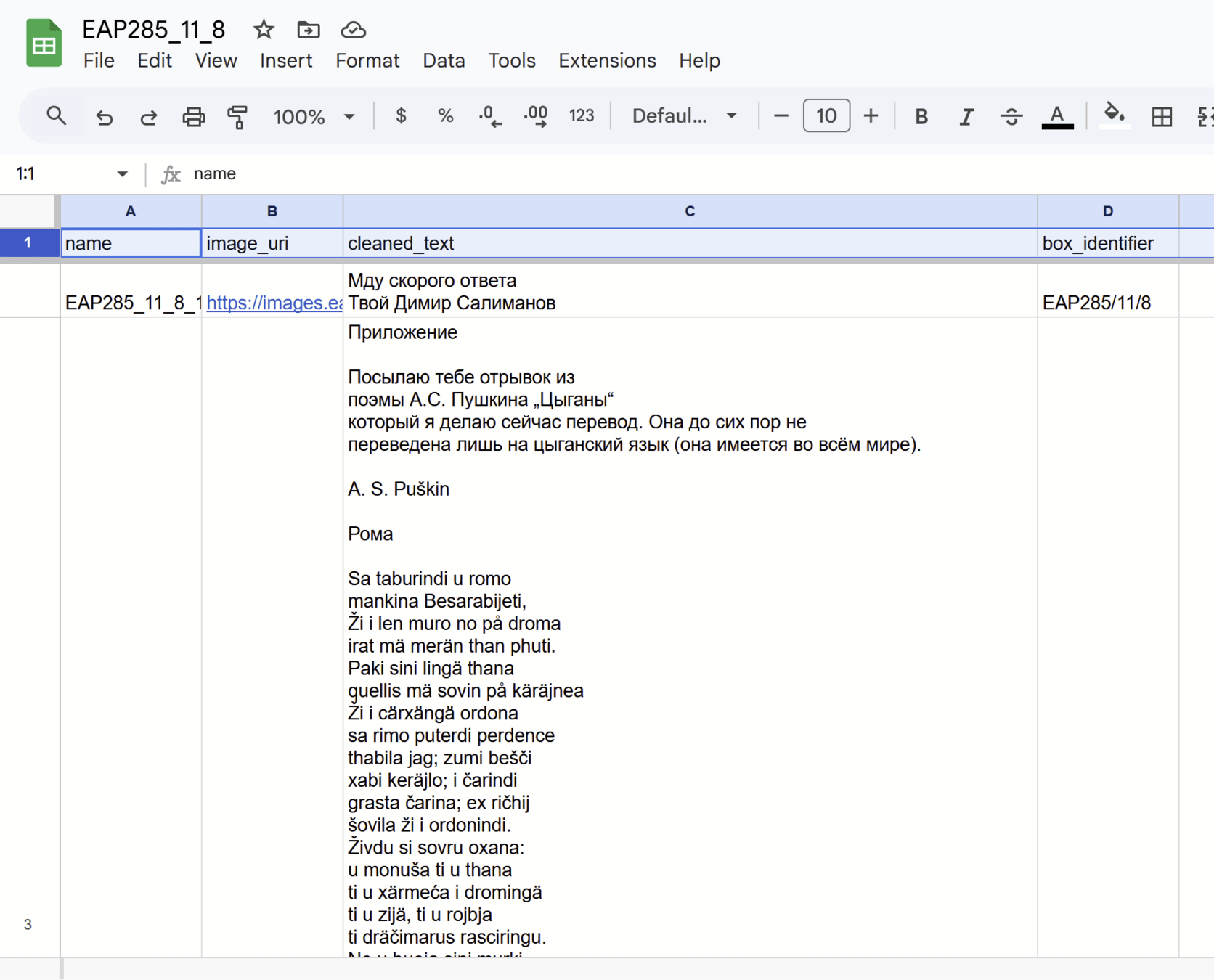Open the https://images.ea link
Screen dimensions: 1214x980
tap(274, 303)
